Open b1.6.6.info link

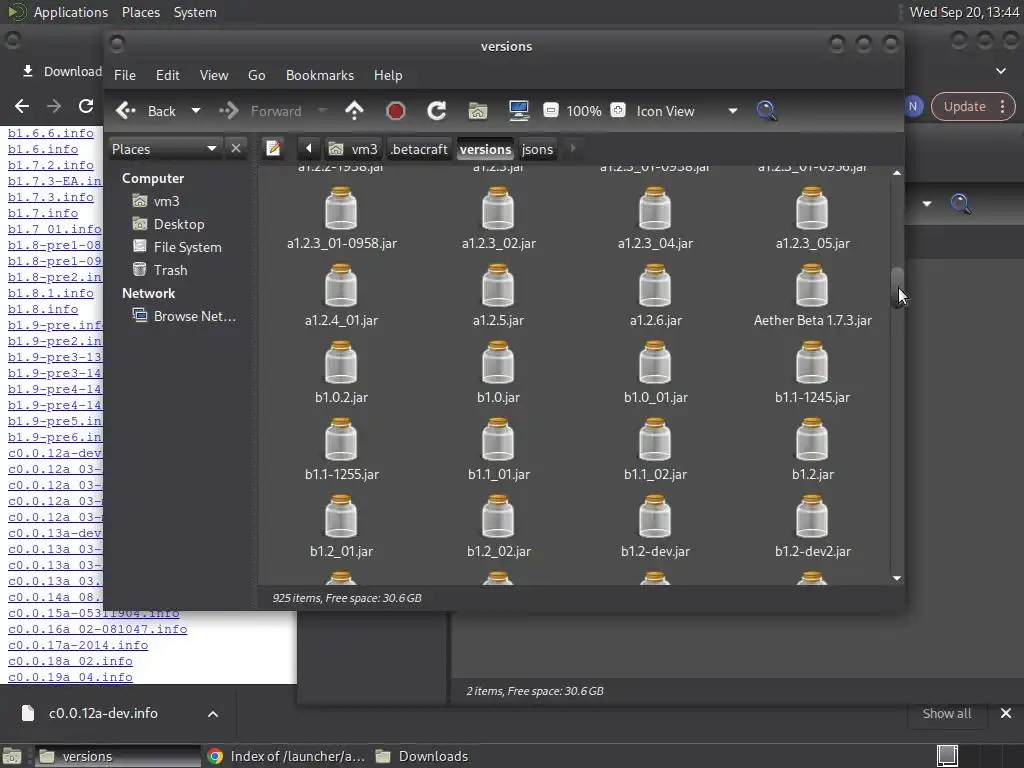click(x=51, y=133)
